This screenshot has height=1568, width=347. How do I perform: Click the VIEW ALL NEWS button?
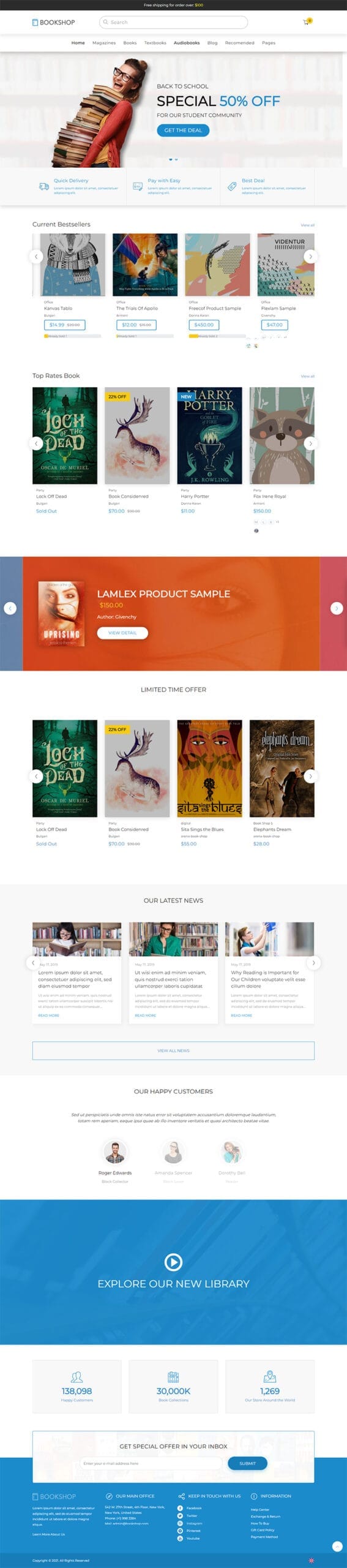(x=173, y=1050)
